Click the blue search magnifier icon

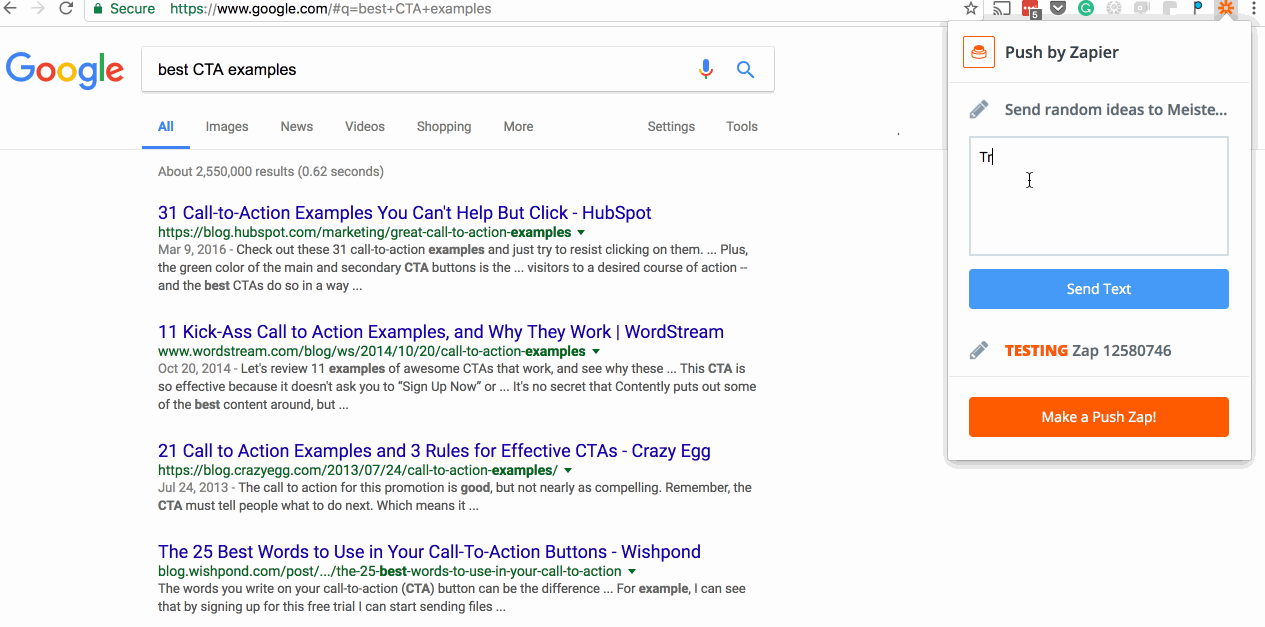(x=745, y=69)
